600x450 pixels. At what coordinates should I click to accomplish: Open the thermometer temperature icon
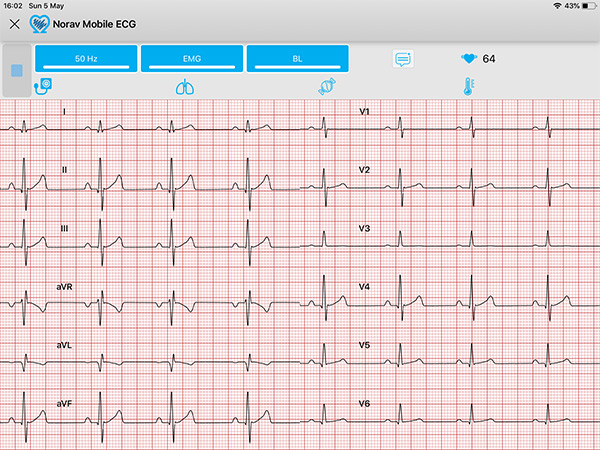[469, 86]
